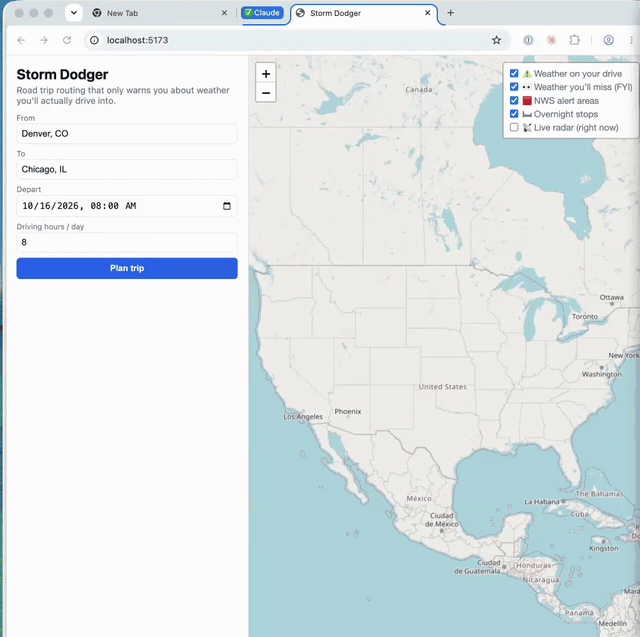Click the Driving hours / day label
The width and height of the screenshot is (640, 637).
point(50,227)
